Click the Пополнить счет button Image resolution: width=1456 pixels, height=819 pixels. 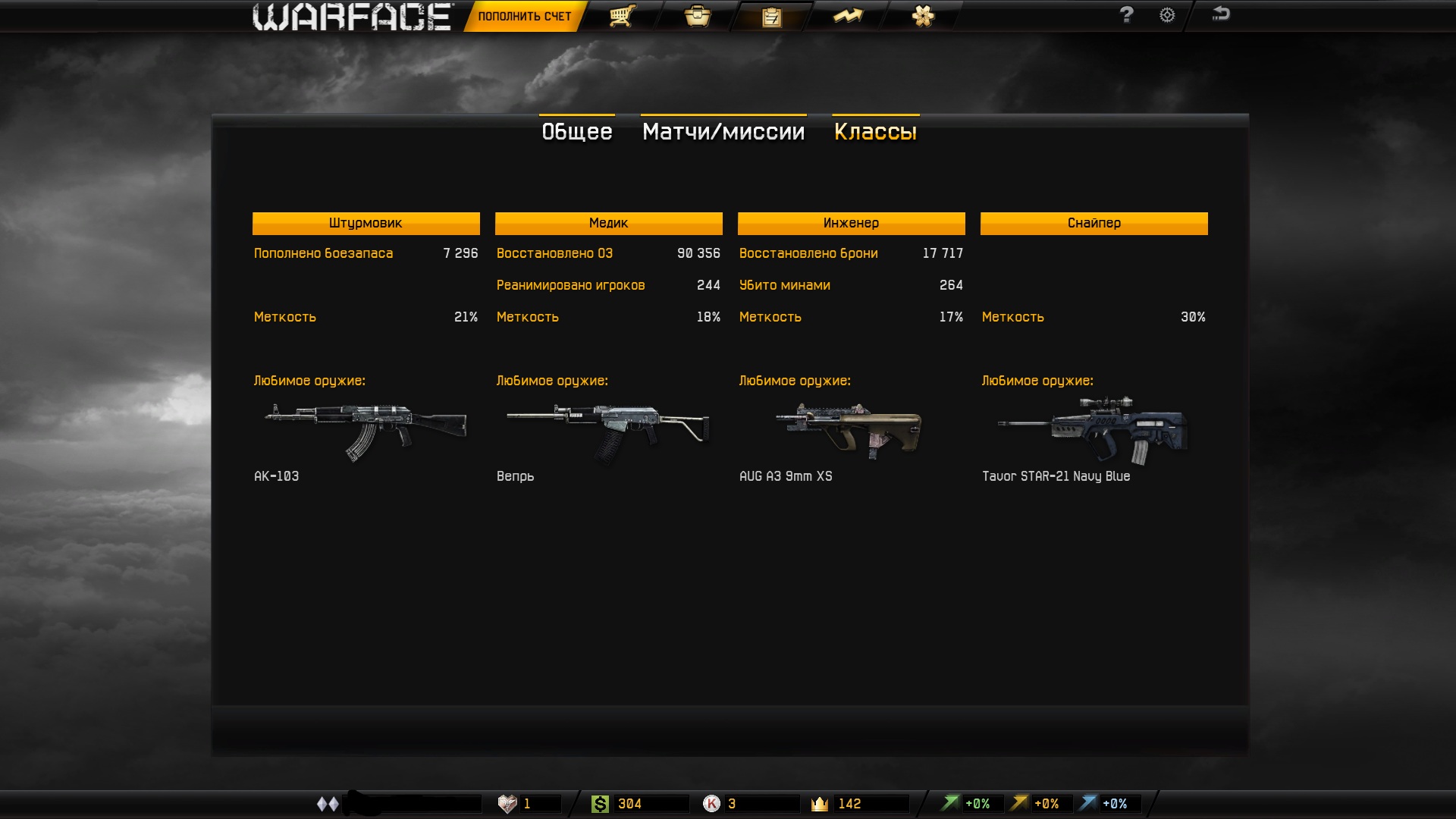click(x=525, y=17)
